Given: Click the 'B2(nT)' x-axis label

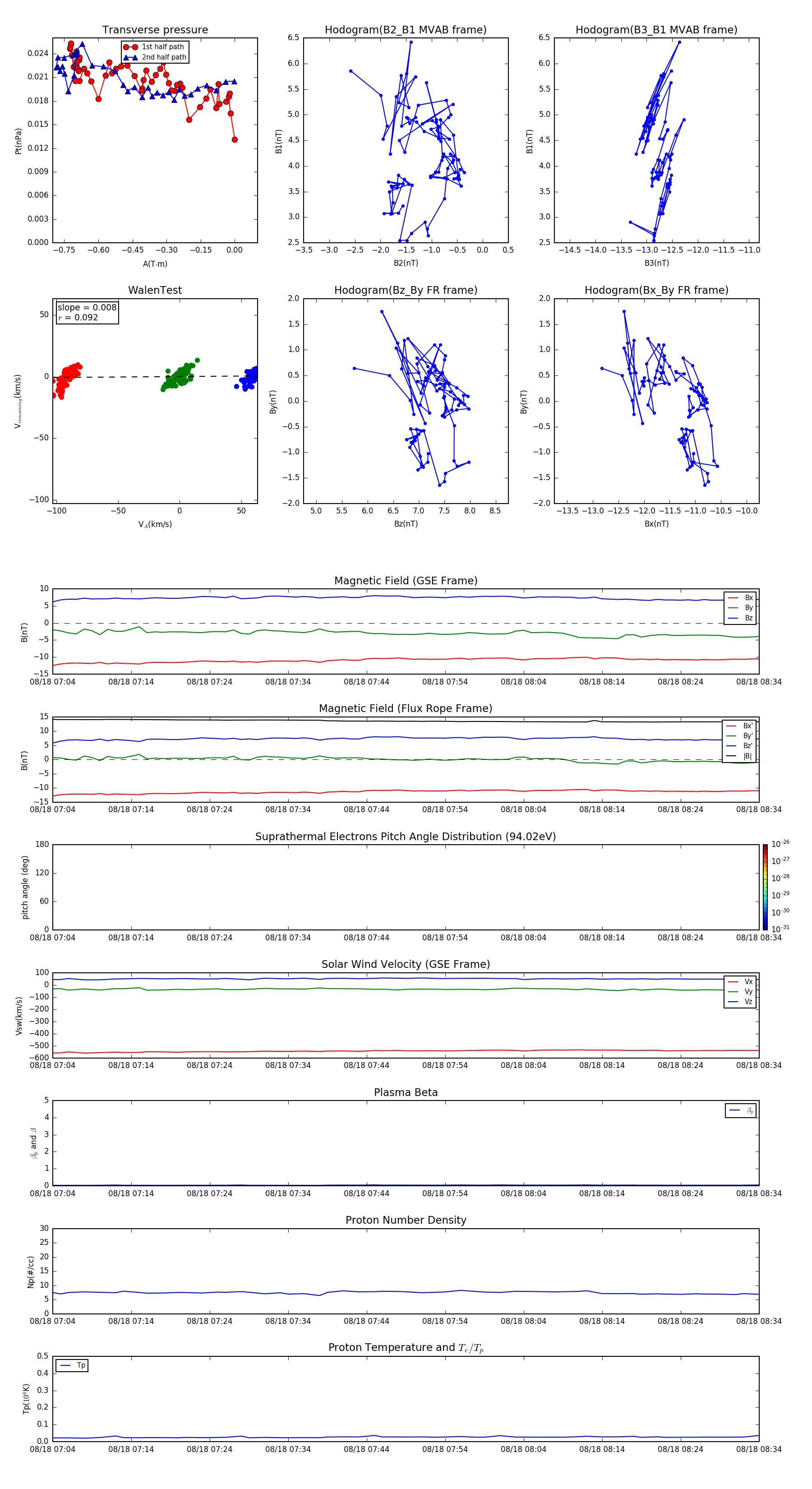Looking at the screenshot, I should (406, 264).
